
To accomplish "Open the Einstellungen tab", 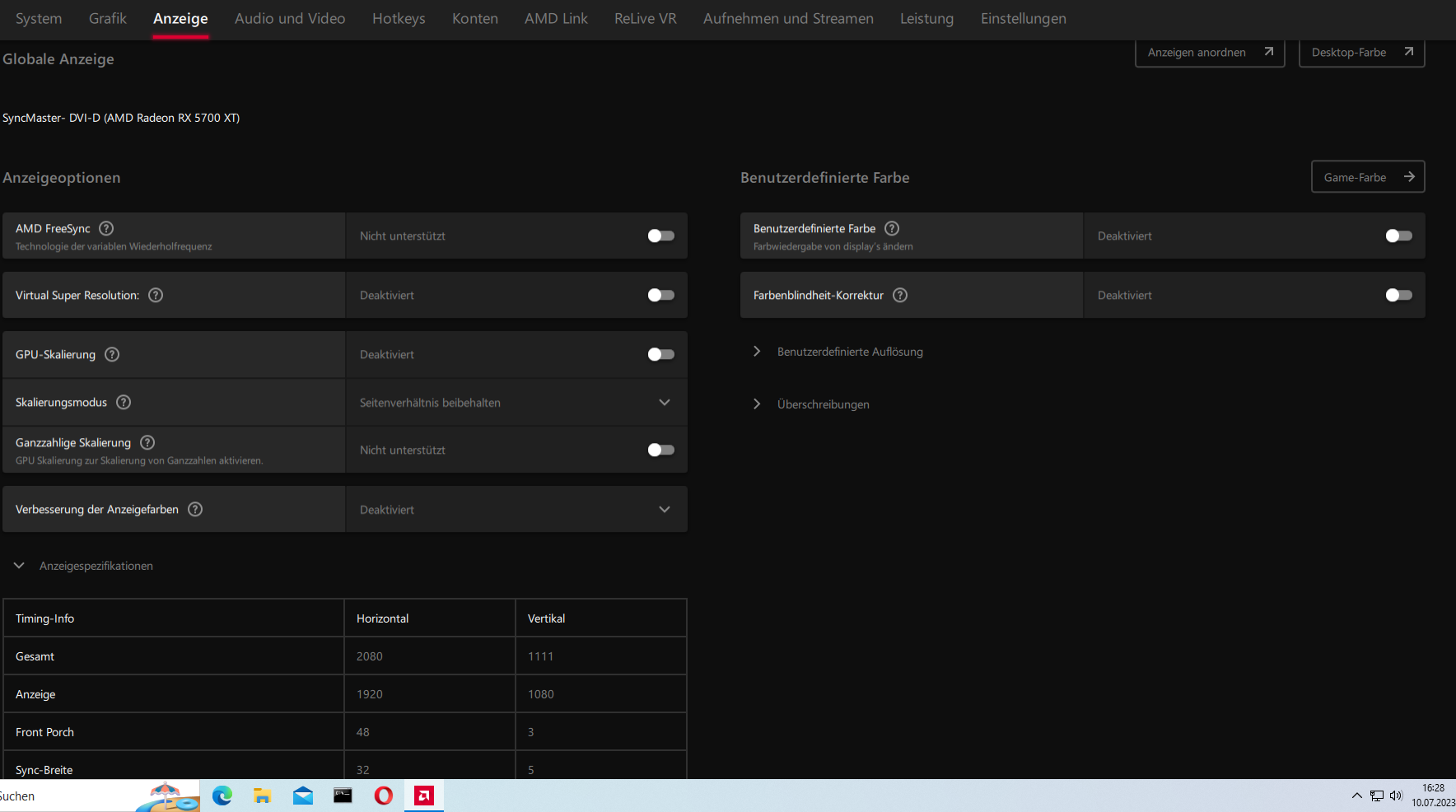I will tap(1023, 18).
